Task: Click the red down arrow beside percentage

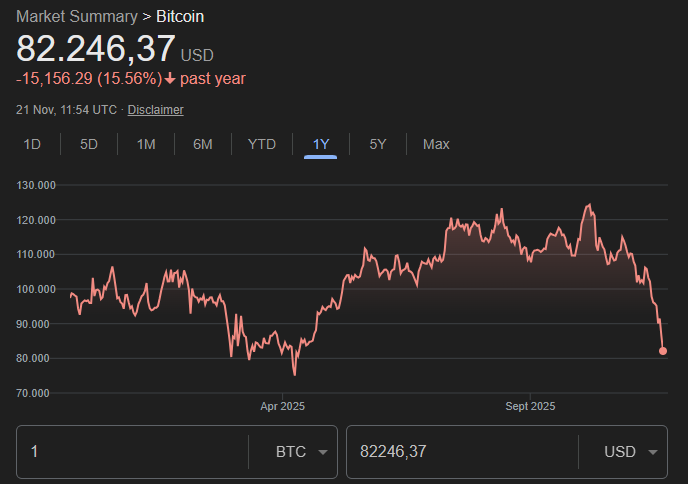Action: [170, 78]
